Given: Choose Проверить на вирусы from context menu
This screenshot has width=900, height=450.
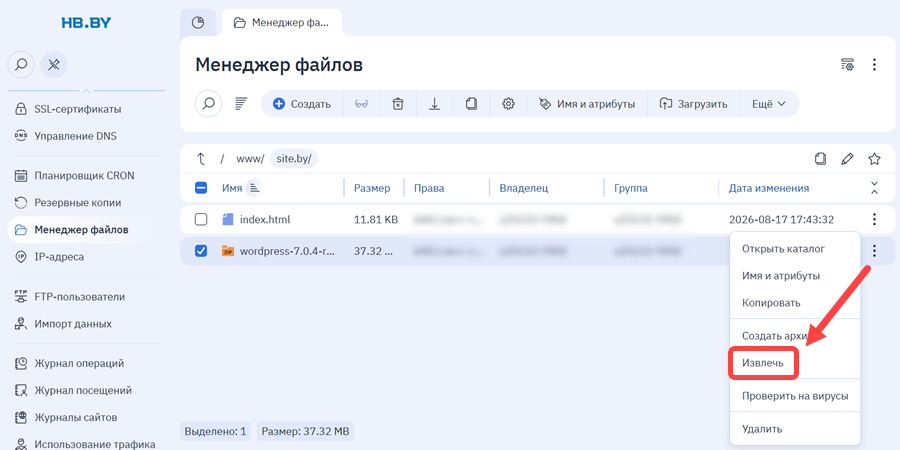Looking at the screenshot, I should coord(795,396).
